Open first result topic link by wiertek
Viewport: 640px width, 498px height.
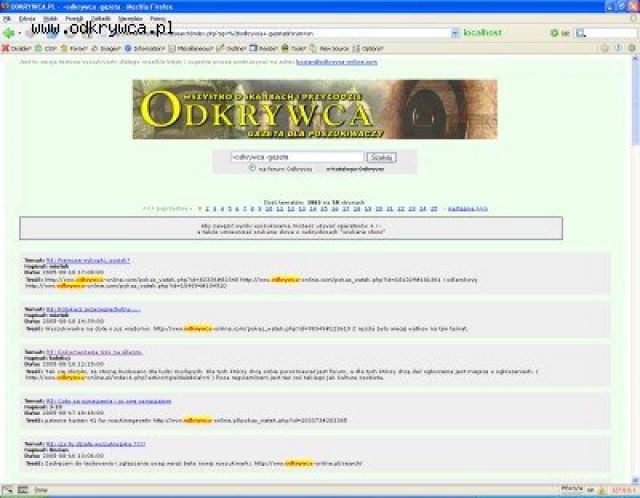pos(88,260)
